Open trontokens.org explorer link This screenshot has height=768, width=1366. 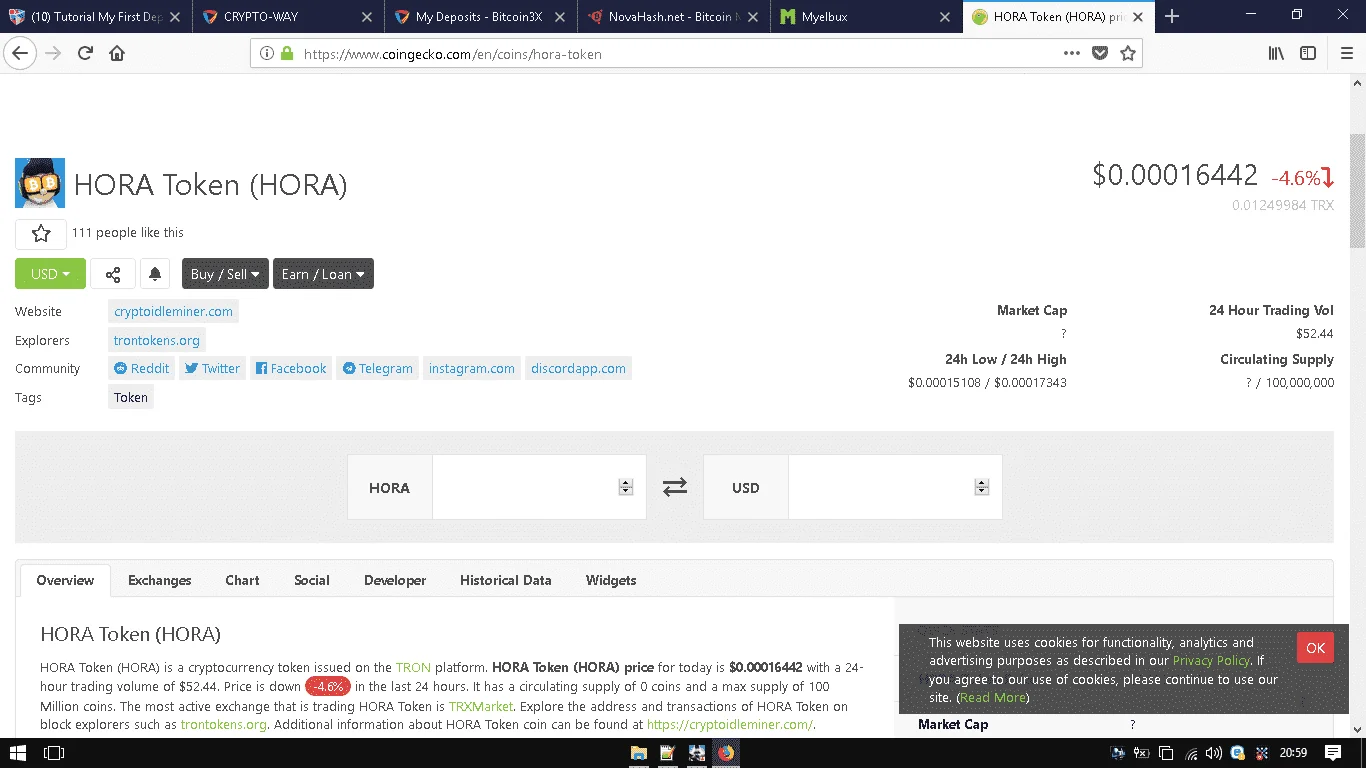coord(157,340)
